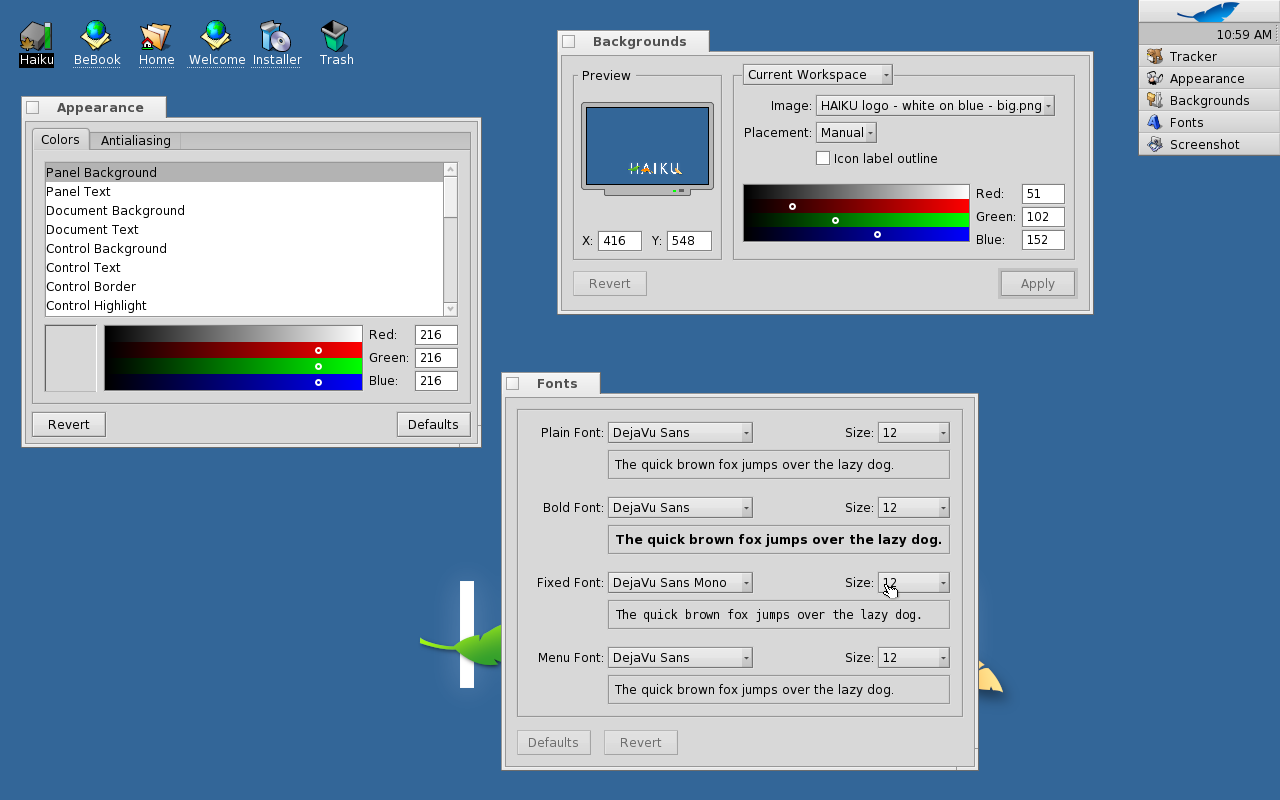The height and width of the screenshot is (800, 1280).
Task: Switch to the Antialiasing tab
Action: point(136,141)
